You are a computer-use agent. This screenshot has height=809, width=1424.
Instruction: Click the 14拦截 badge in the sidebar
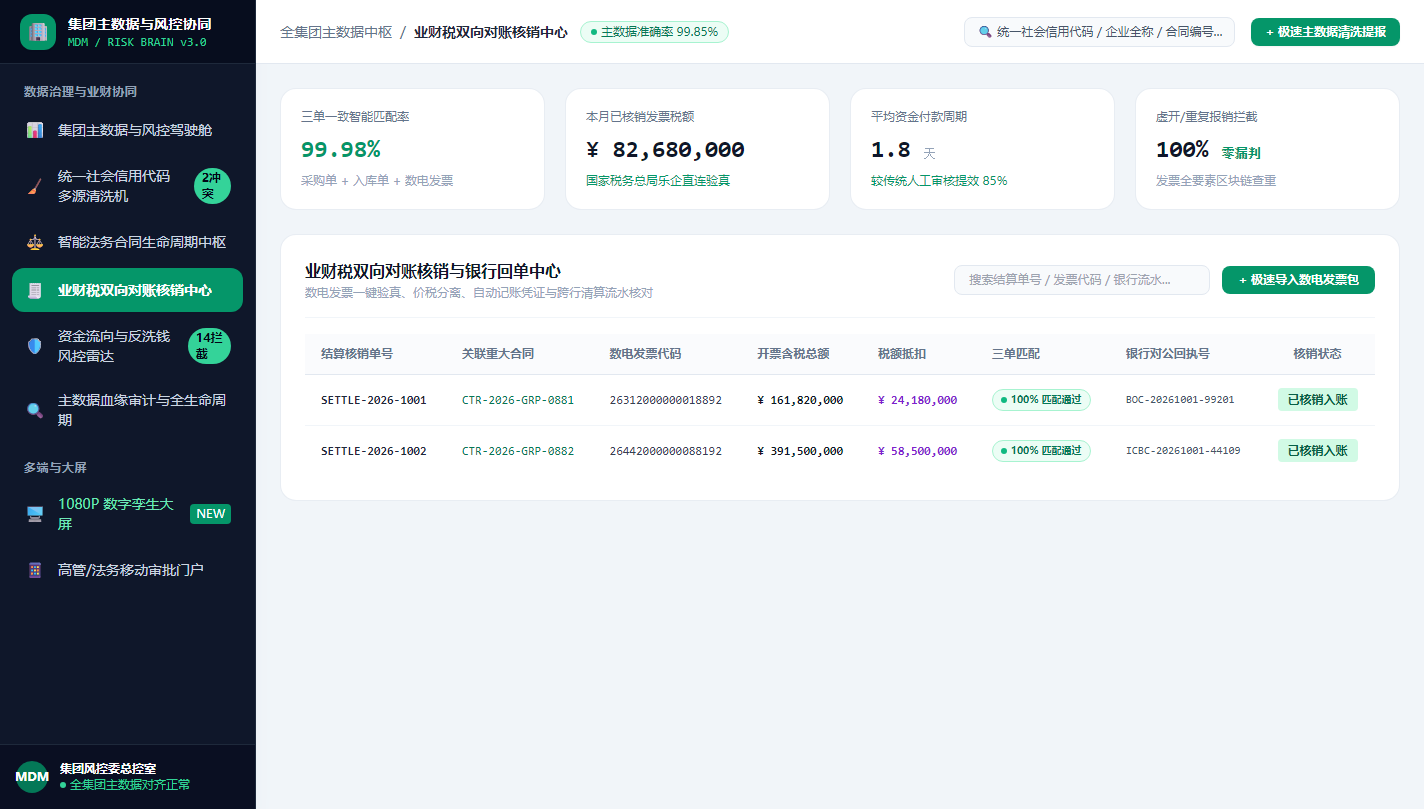tap(209, 346)
